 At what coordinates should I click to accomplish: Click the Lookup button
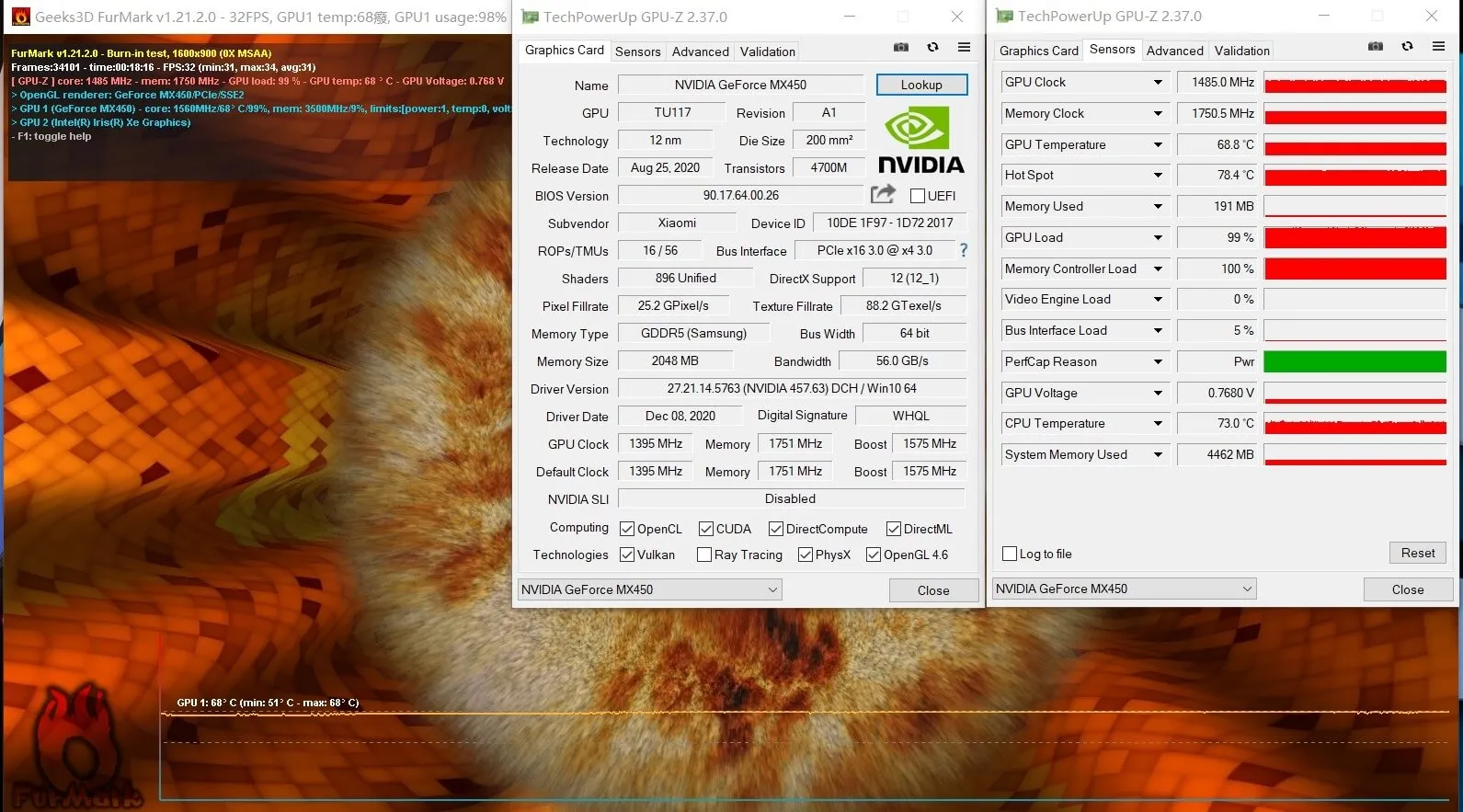pos(921,85)
